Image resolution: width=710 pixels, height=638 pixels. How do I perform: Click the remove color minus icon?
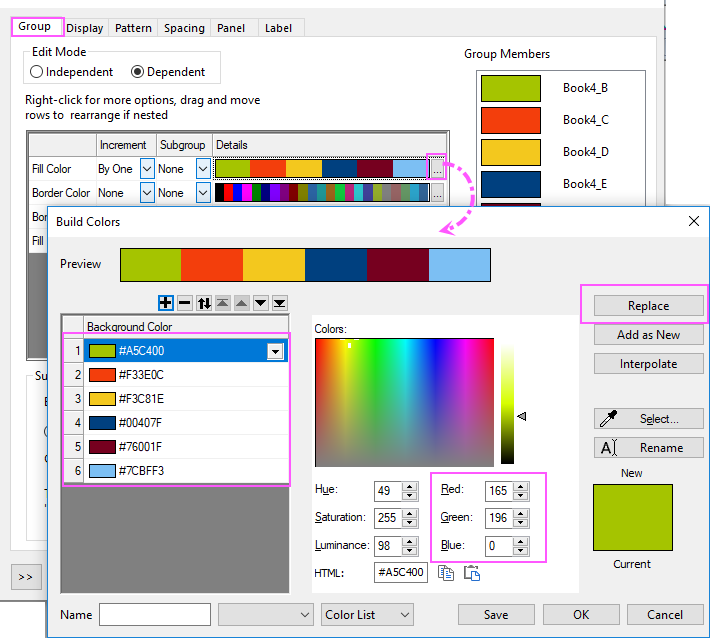pos(184,302)
